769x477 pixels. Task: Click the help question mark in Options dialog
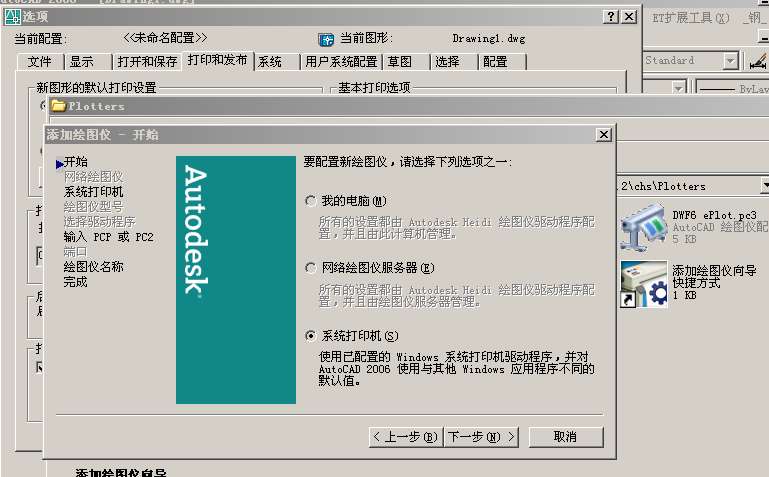[x=611, y=17]
